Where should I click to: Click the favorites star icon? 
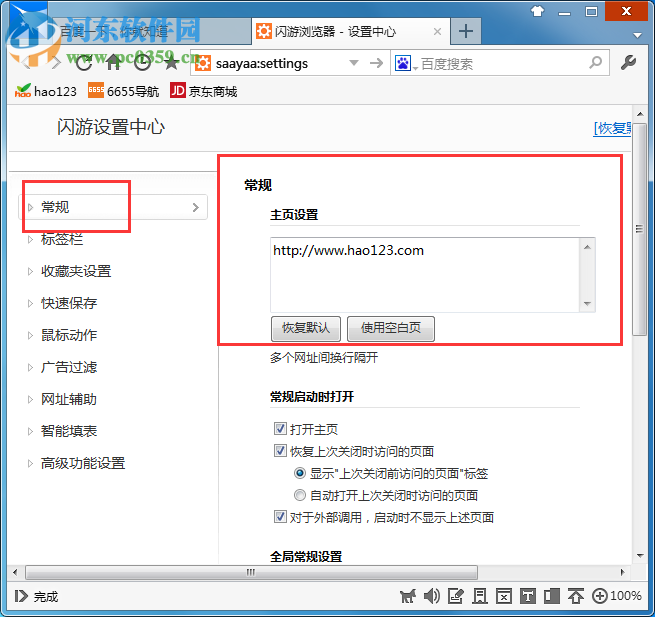tap(171, 63)
